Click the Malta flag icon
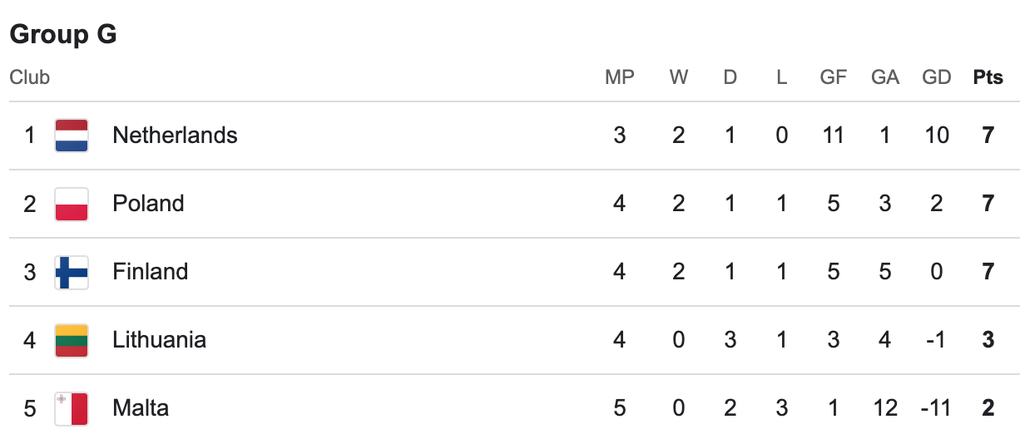Image resolution: width=1020 pixels, height=439 pixels. click(72, 408)
